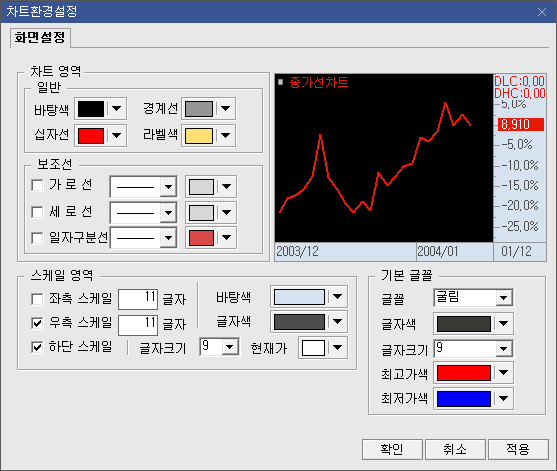557x471 pixels.
Task: Open the 최저가색 dropdown arrow
Action: tap(503, 399)
